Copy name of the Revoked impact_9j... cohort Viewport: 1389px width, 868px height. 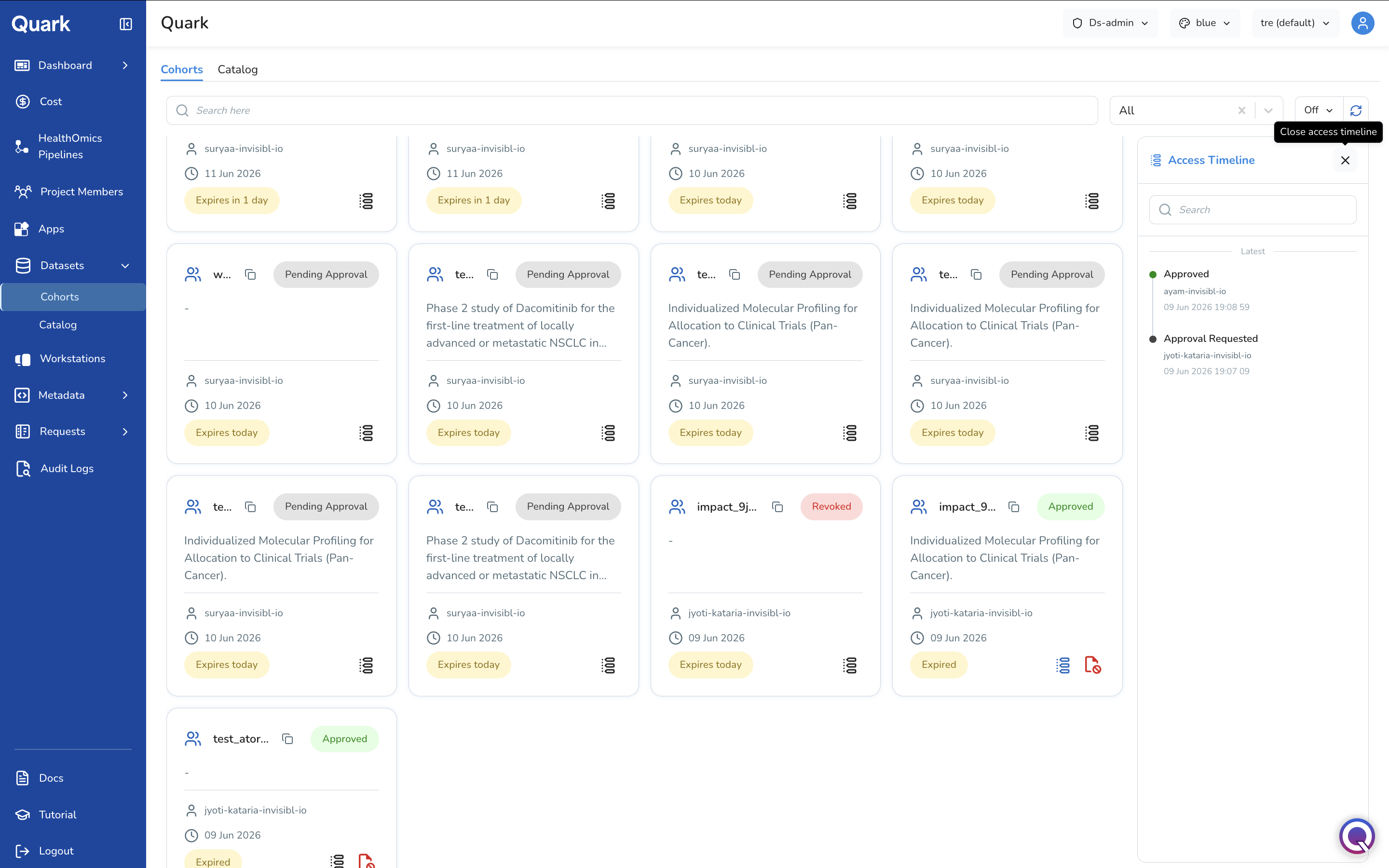(777, 507)
